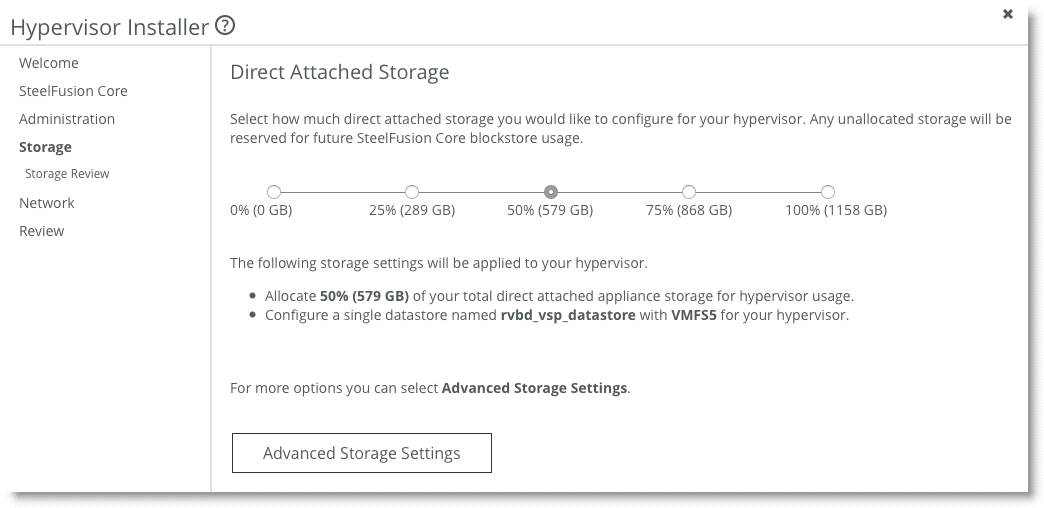
Task: Pick the 75% storage radio button
Action: point(689,192)
